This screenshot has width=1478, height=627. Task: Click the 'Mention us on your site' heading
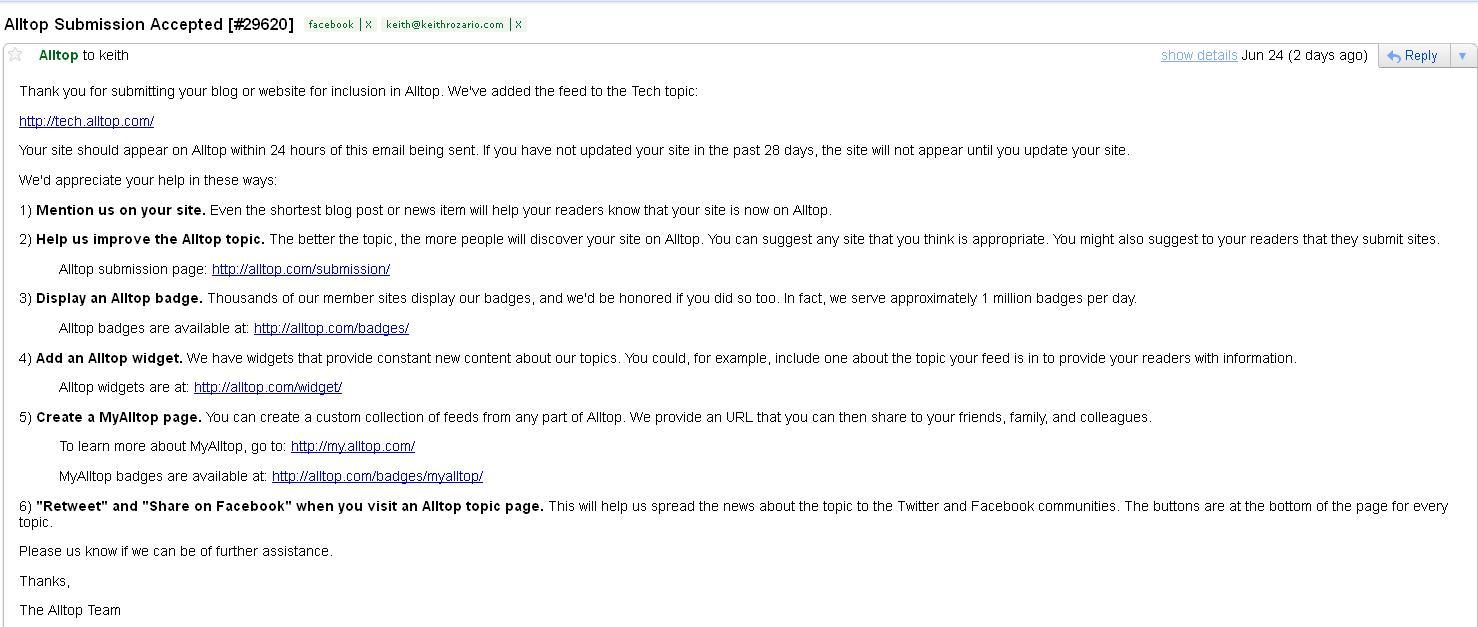pos(121,210)
